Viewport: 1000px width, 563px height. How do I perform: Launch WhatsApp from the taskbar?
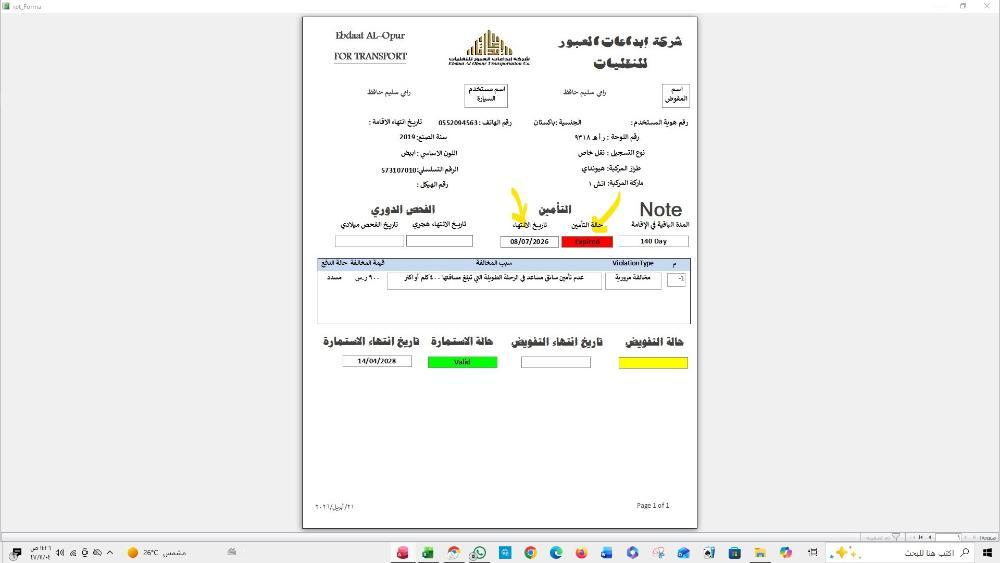pyautogui.click(x=479, y=553)
